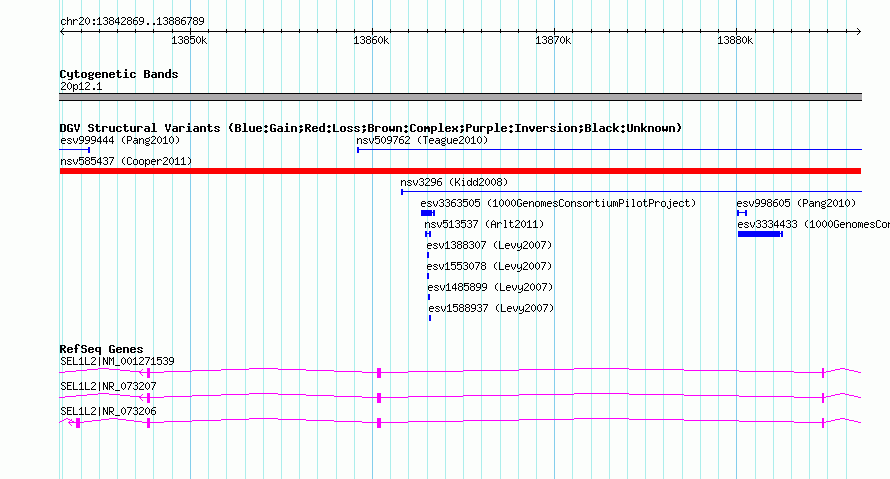The image size is (890, 479).
Task: Open esv3363505 1000GenomesConsortiumPilotProject label
Action: click(558, 203)
